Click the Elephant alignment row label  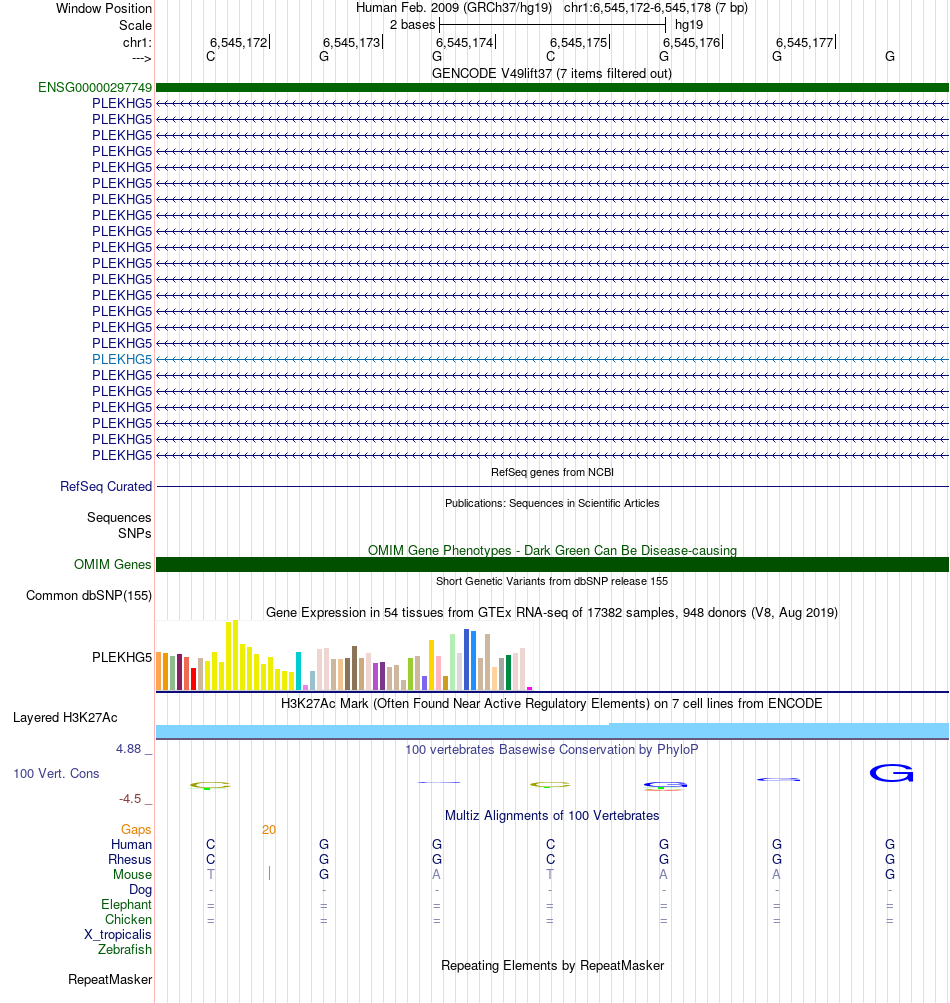click(x=126, y=904)
